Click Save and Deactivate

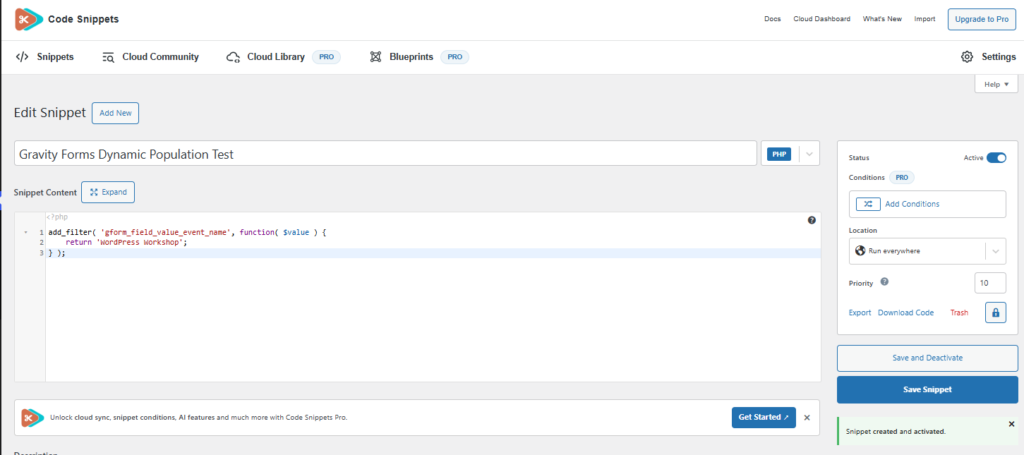pyautogui.click(x=927, y=358)
